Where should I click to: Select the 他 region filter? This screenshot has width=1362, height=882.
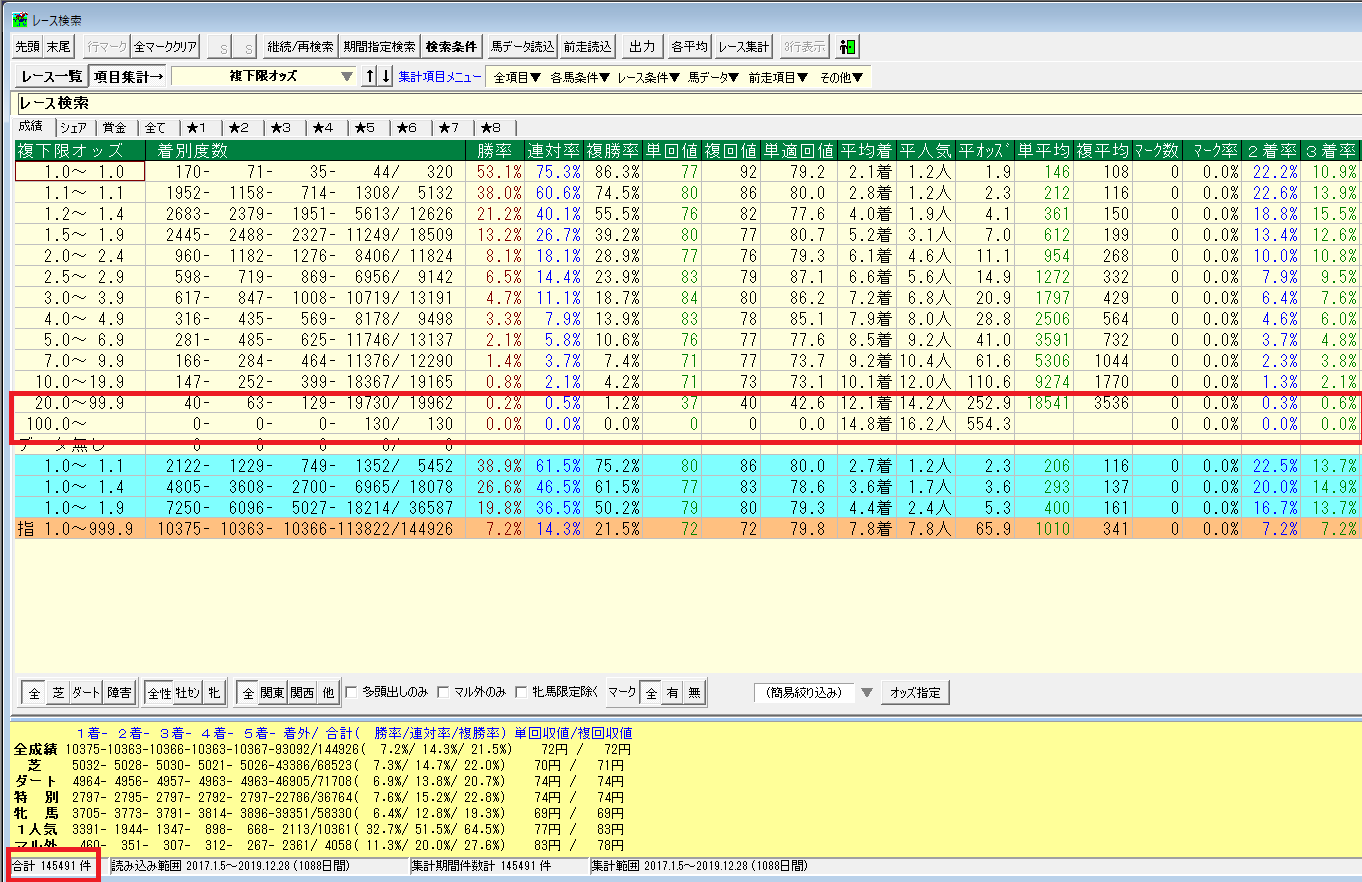coord(328,692)
